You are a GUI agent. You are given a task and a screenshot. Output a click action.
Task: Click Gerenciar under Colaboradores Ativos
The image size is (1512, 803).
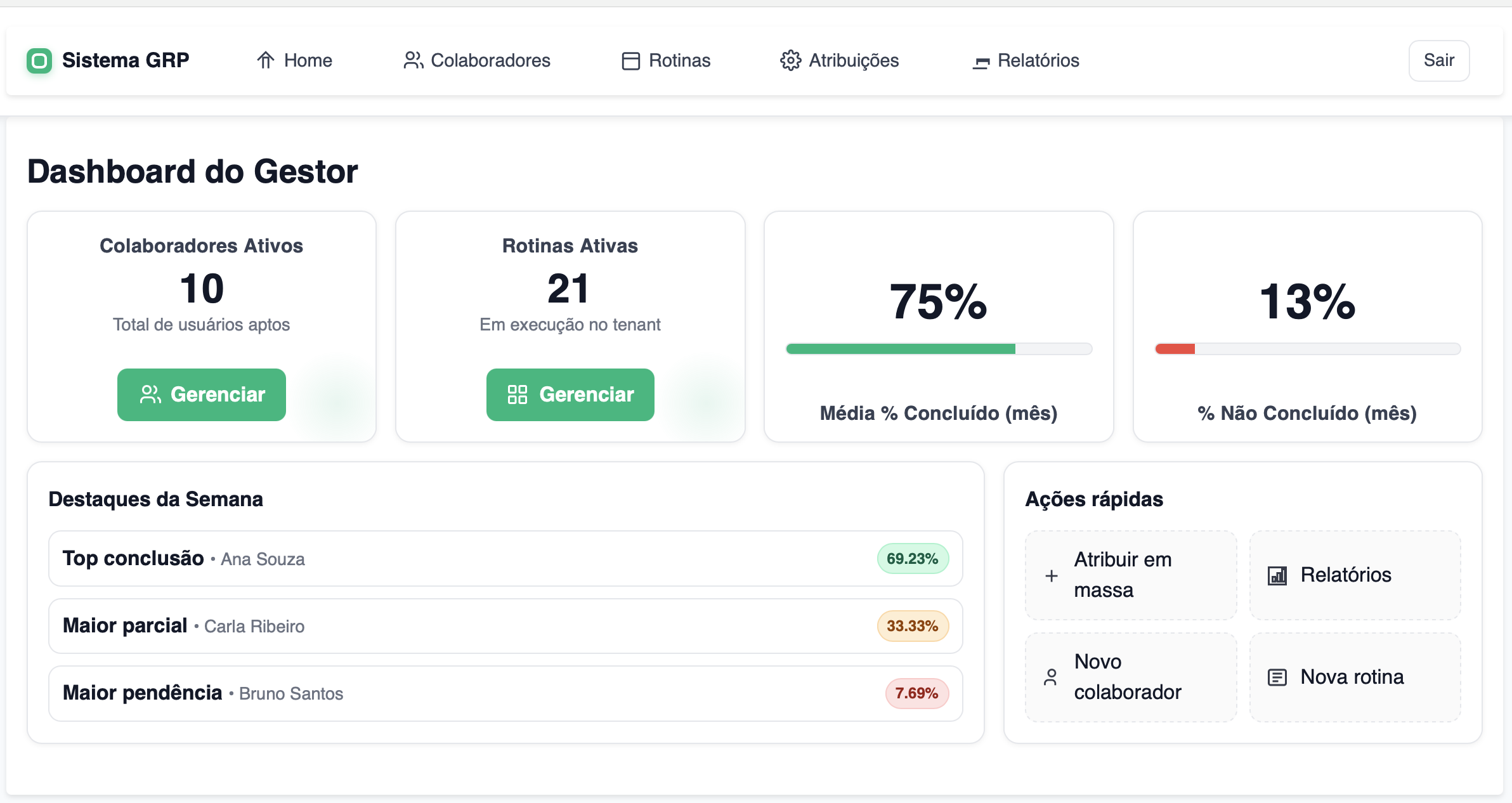click(202, 395)
